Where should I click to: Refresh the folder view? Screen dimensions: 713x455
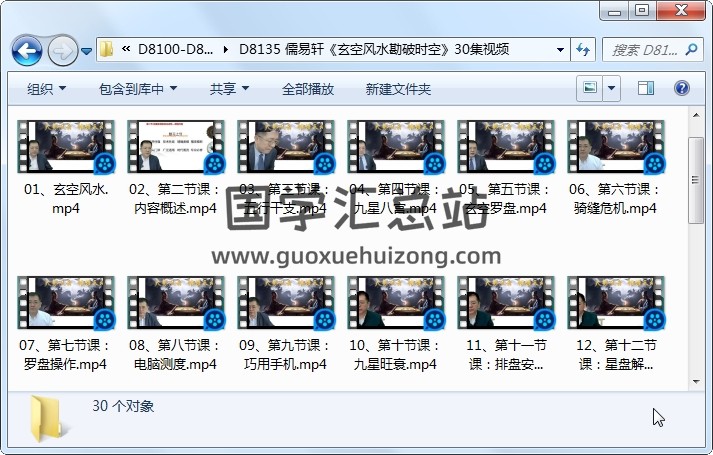583,50
